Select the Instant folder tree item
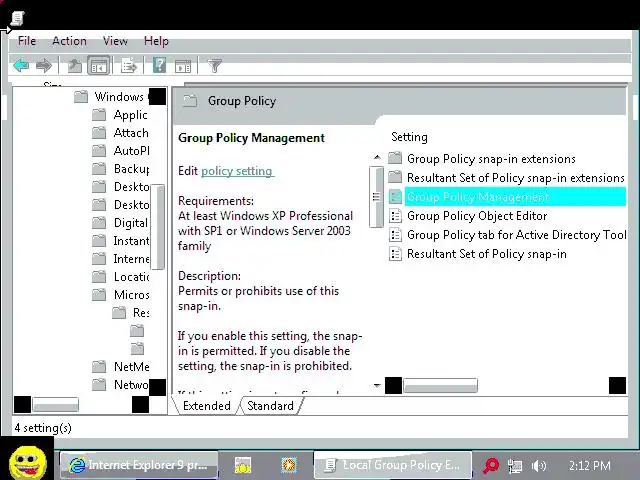Viewport: 640px width, 480px height. (121, 241)
